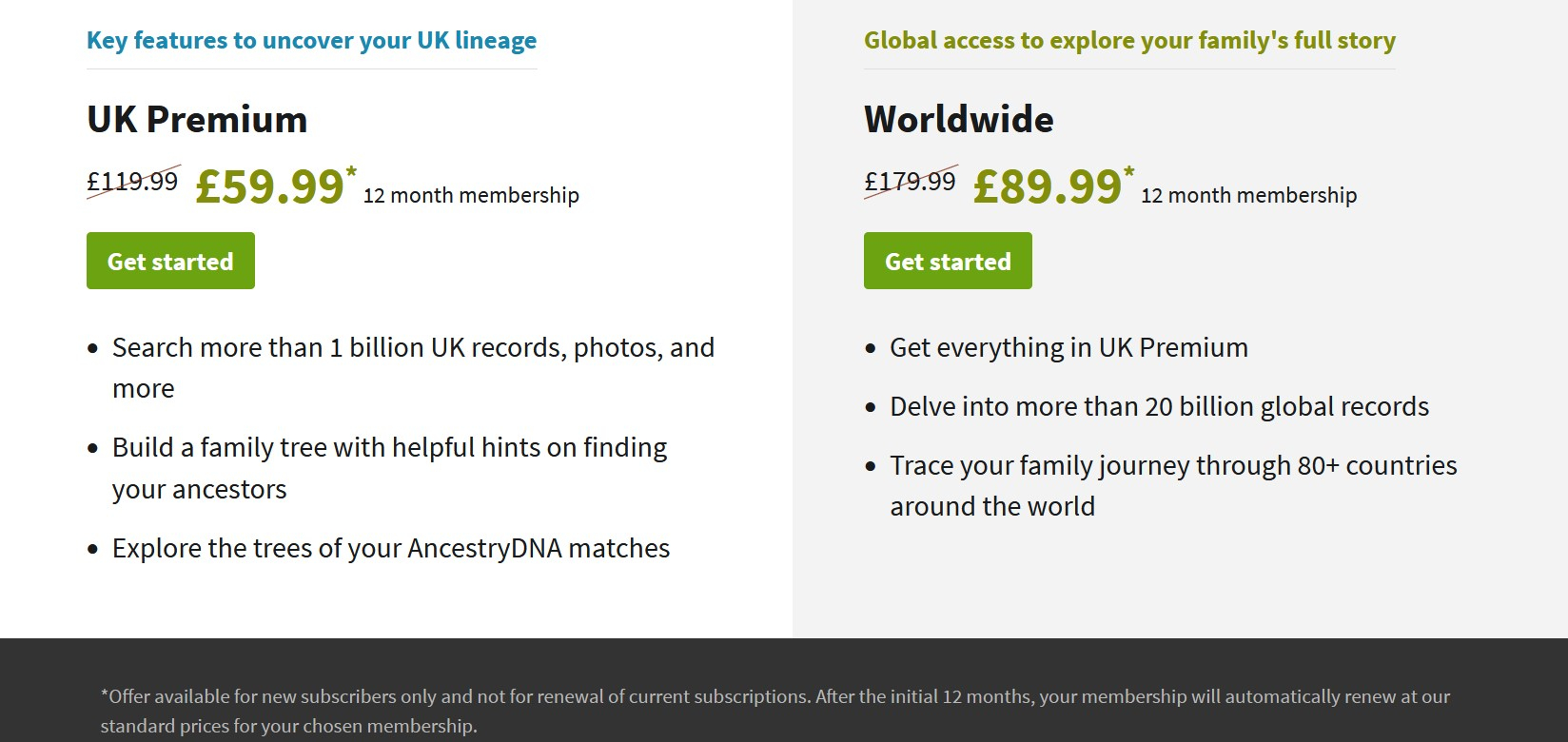Click the offer terms footnote text
Image resolution: width=1568 pixels, height=742 pixels.
coord(775,711)
